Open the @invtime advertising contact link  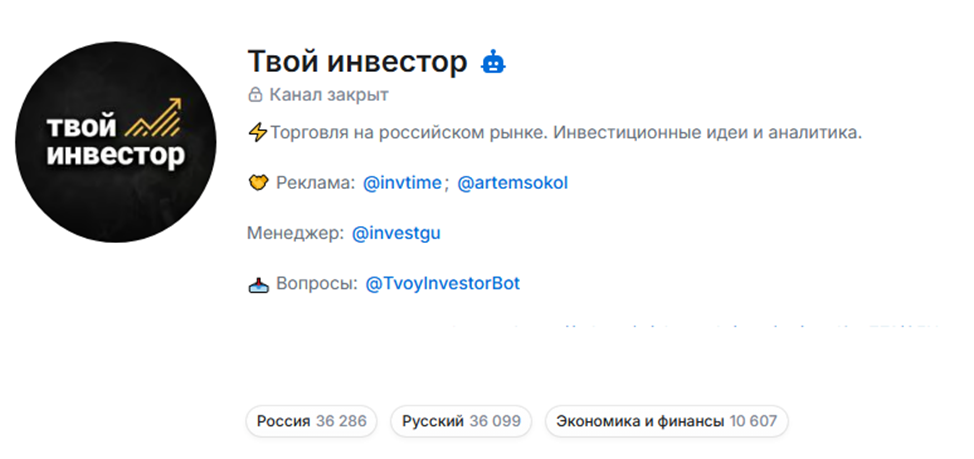click(x=401, y=183)
